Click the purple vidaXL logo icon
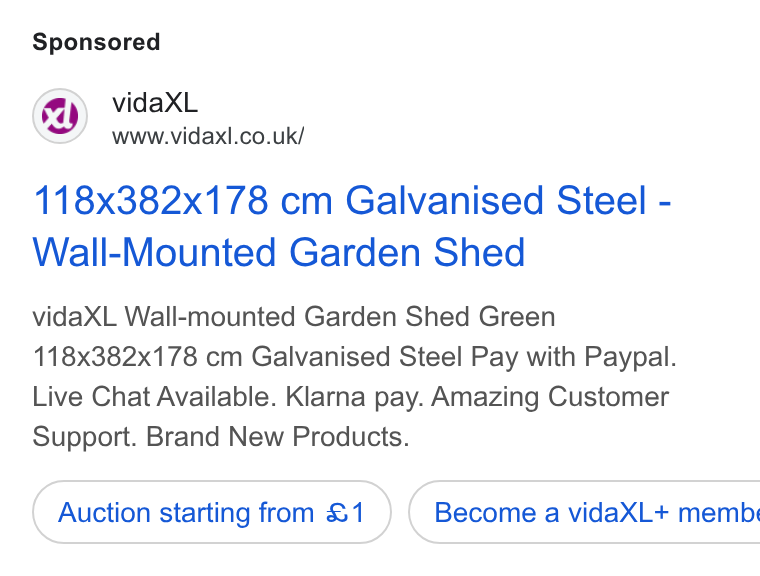Screen dimensions: 760x576 60,116
